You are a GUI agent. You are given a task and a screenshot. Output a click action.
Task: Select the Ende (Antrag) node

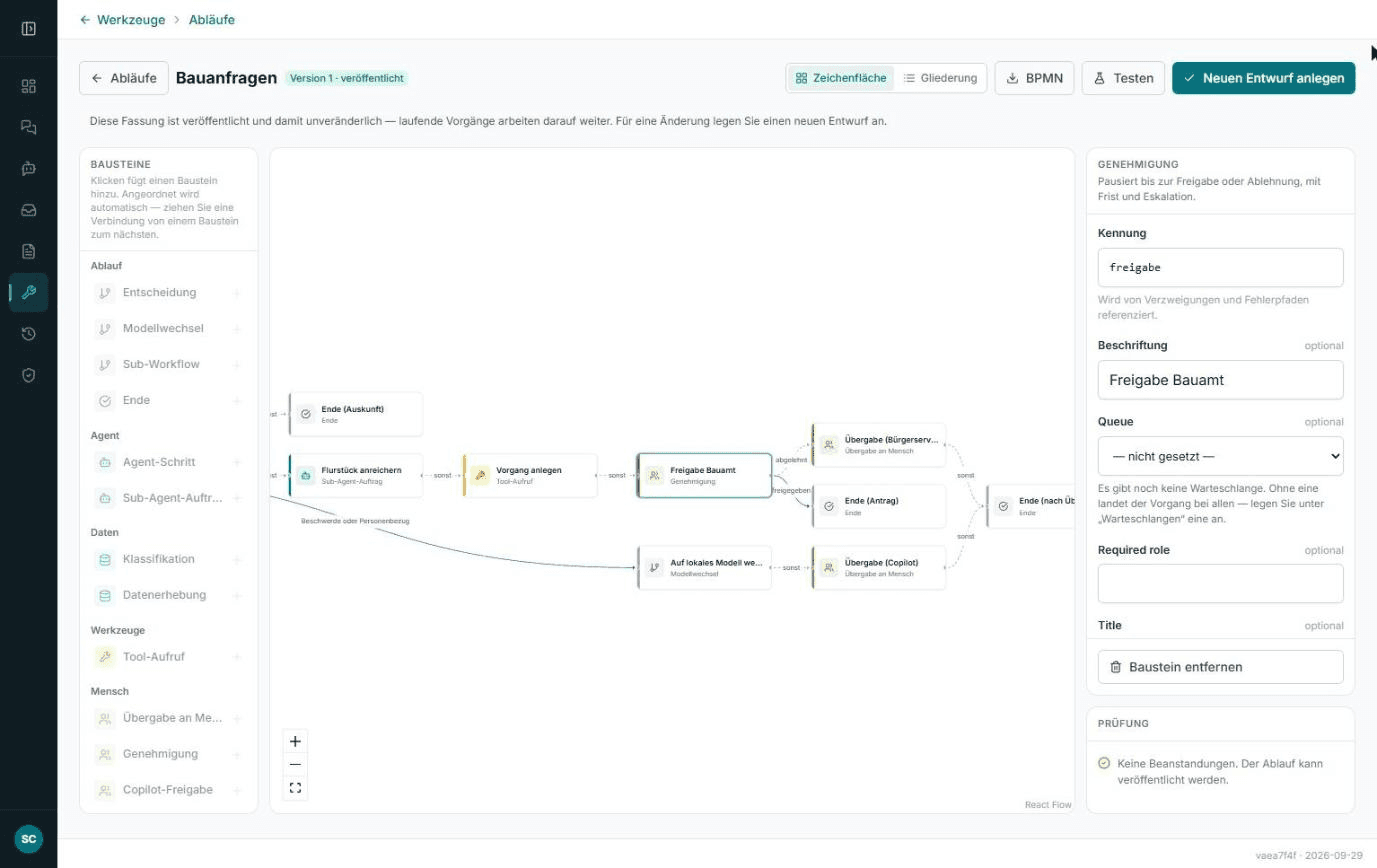pyautogui.click(x=880, y=506)
